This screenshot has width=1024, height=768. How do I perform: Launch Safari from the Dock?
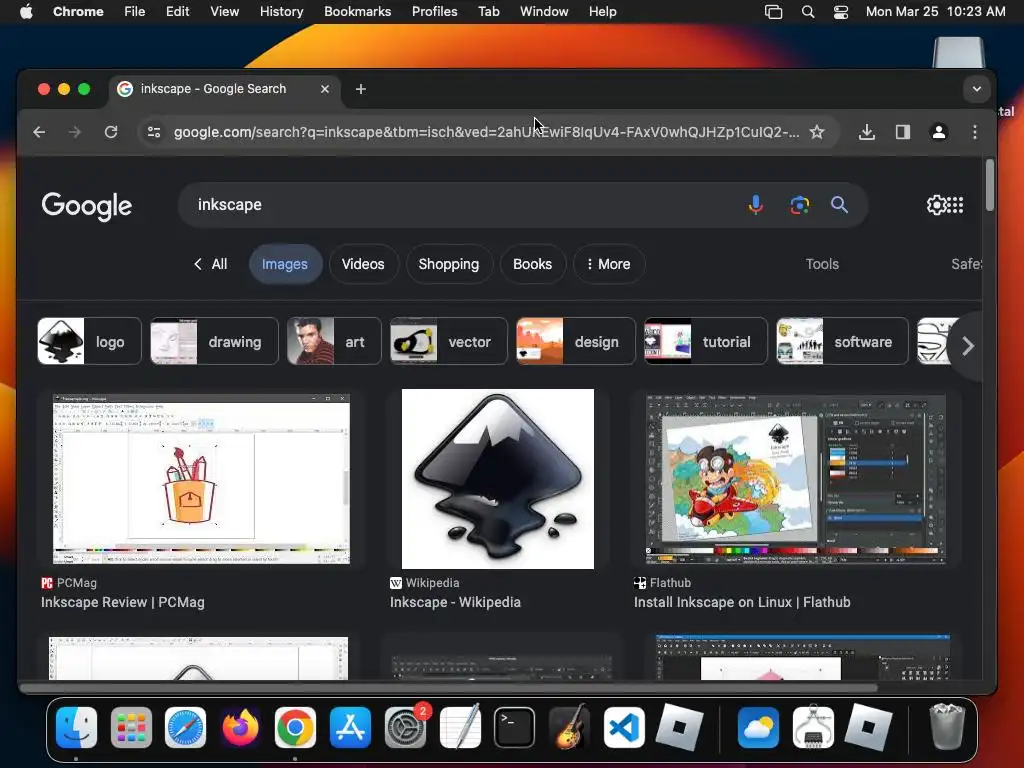pos(185,728)
